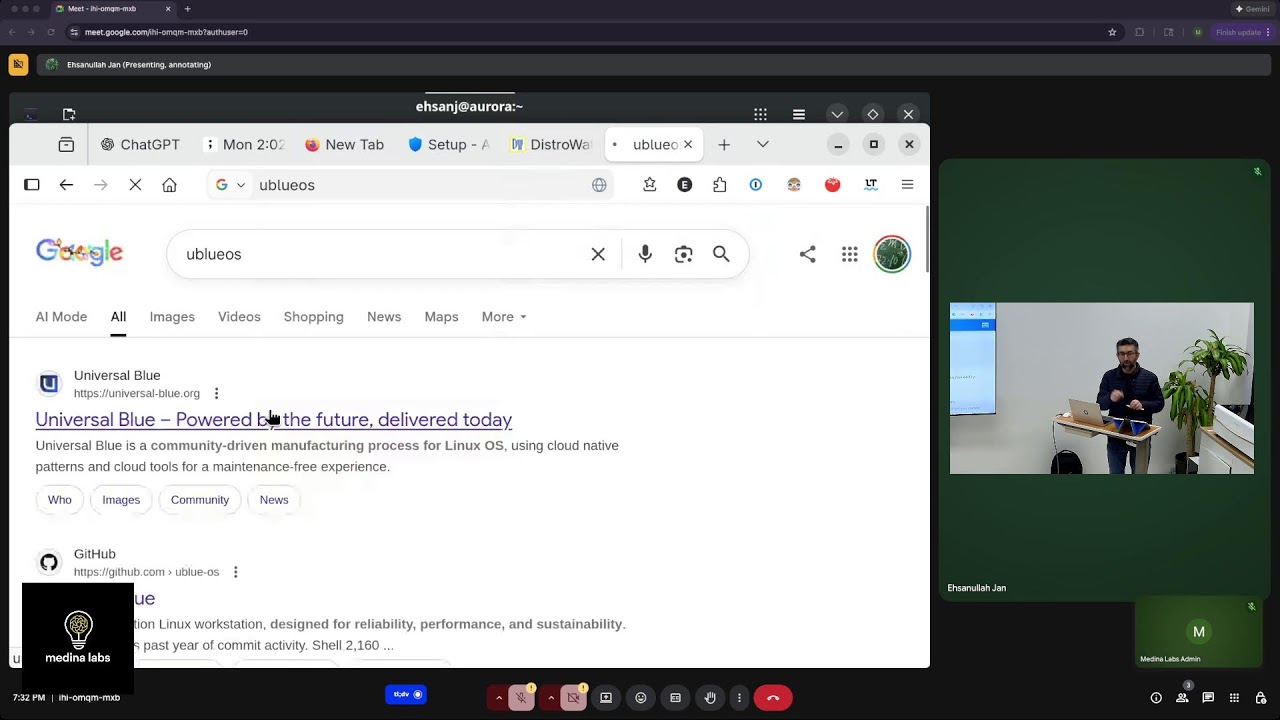Clear the Google search box text

pos(598,254)
